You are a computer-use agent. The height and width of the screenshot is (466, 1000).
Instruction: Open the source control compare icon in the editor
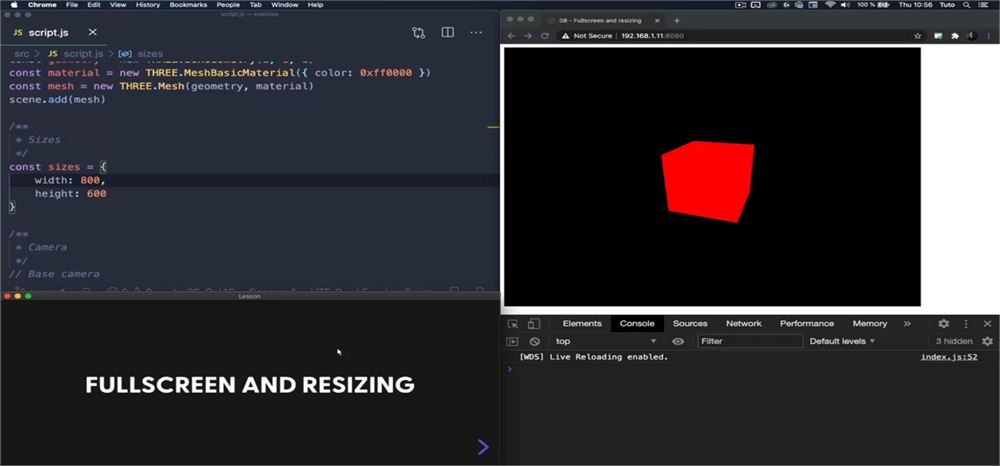click(418, 33)
